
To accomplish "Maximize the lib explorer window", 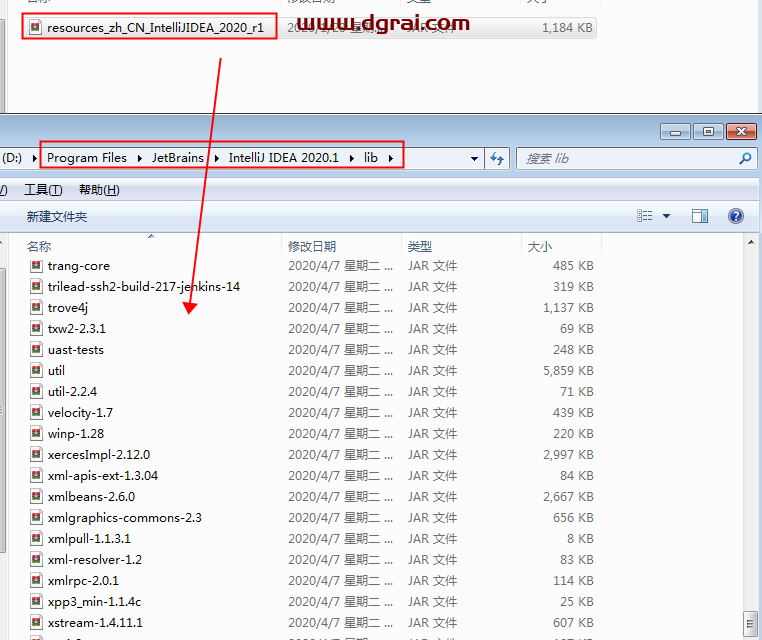I will point(708,132).
